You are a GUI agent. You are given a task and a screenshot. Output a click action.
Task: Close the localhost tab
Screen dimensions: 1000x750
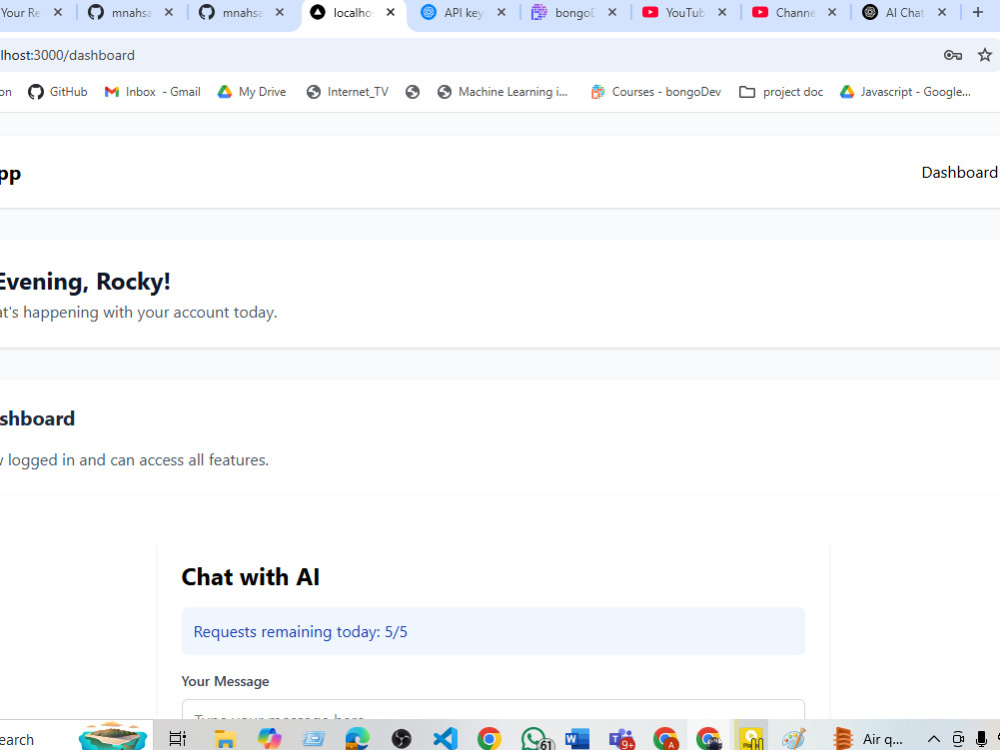[390, 12]
